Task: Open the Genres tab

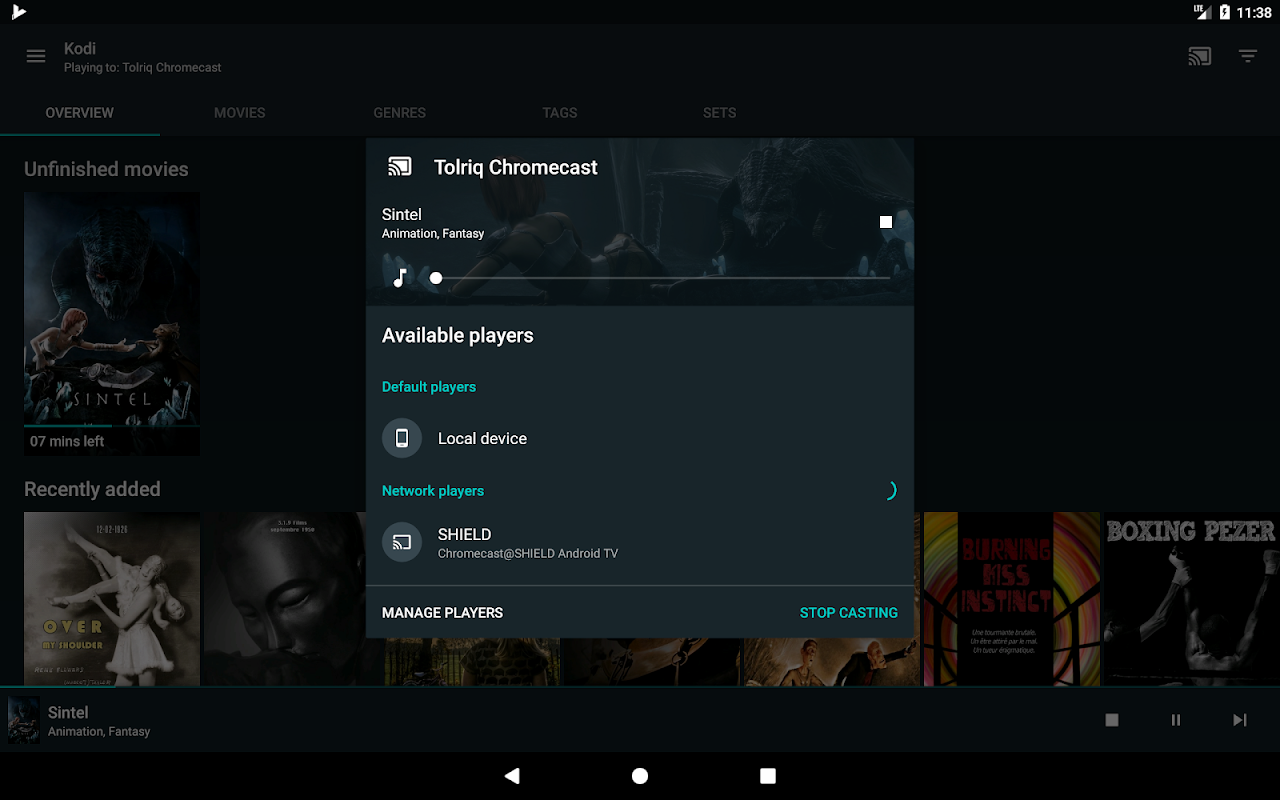Action: coord(400,113)
